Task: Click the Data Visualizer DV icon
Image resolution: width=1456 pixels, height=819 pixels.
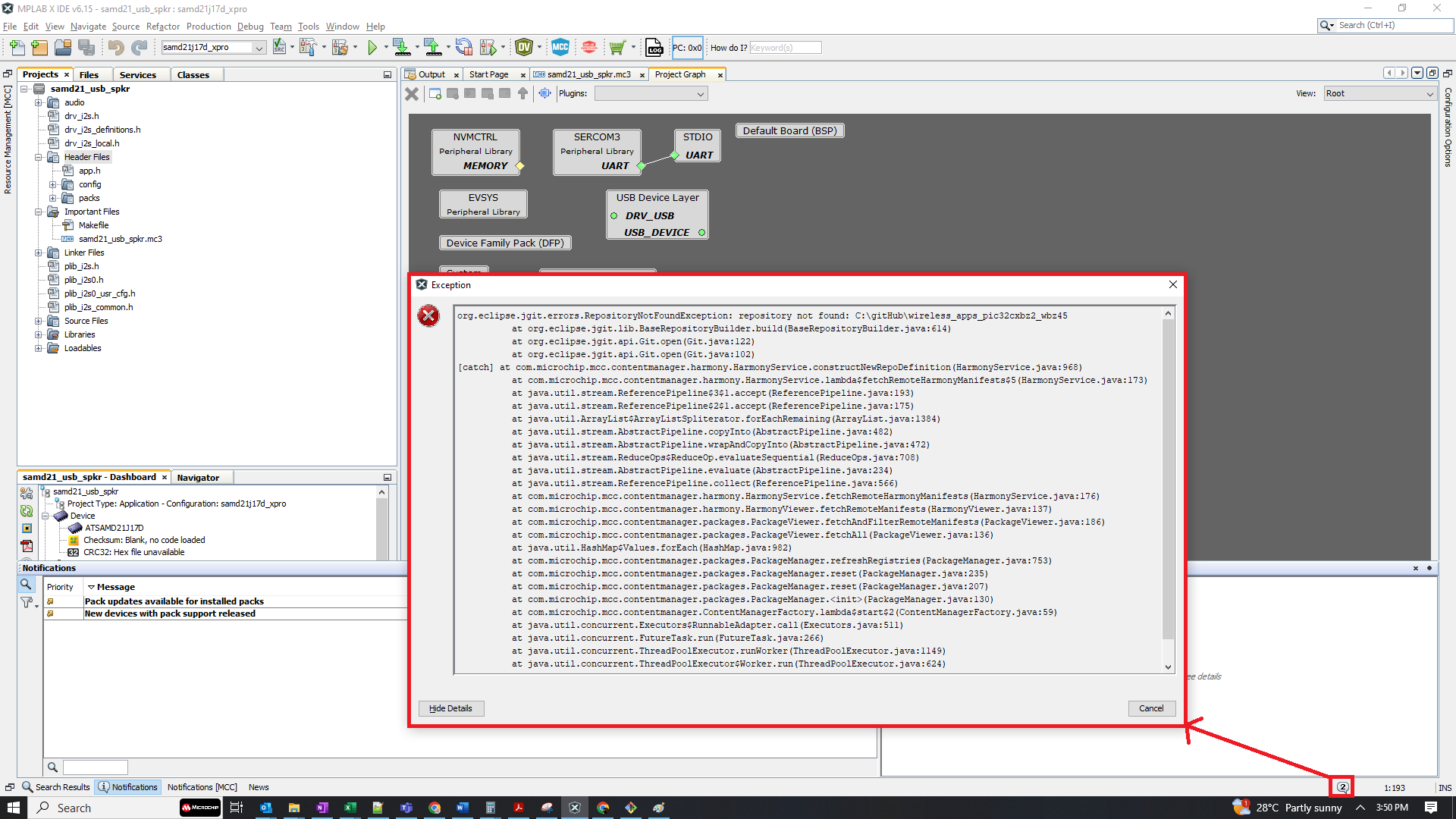Action: coord(523,48)
